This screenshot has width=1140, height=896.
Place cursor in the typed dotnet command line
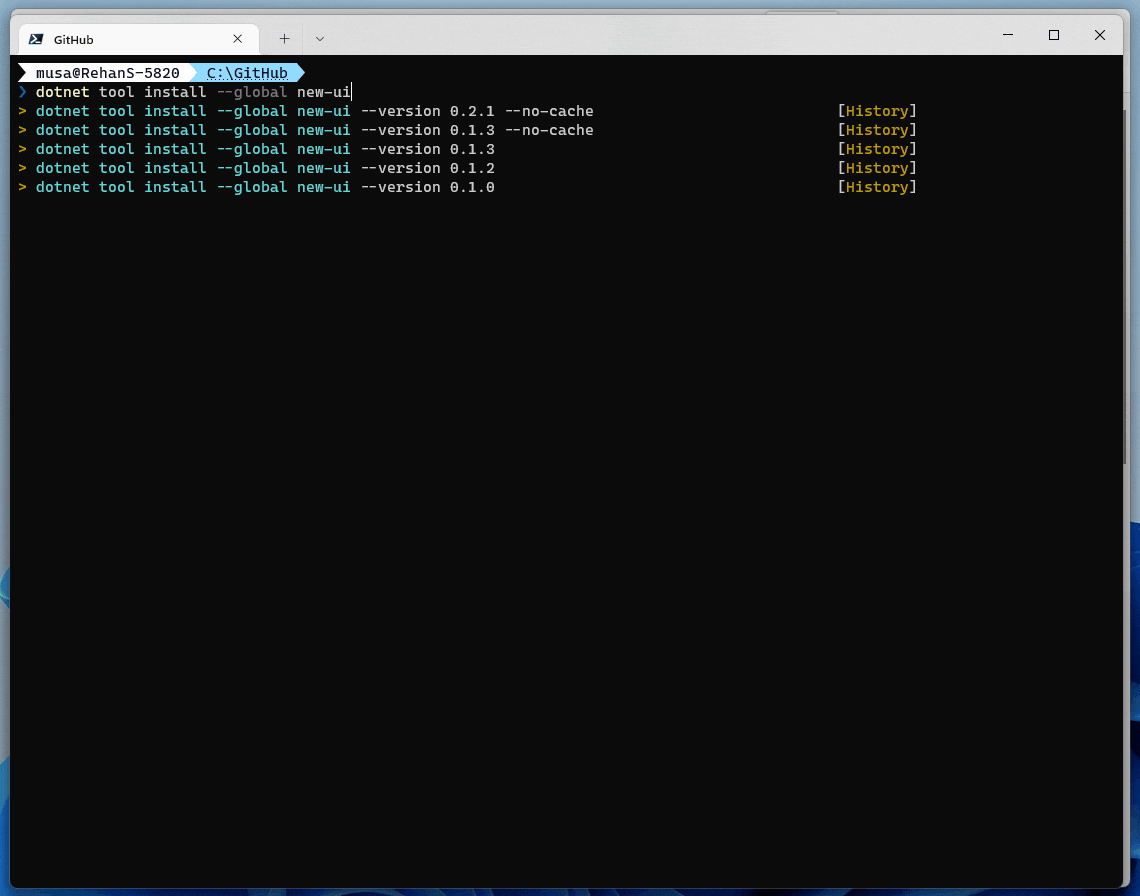(x=193, y=92)
